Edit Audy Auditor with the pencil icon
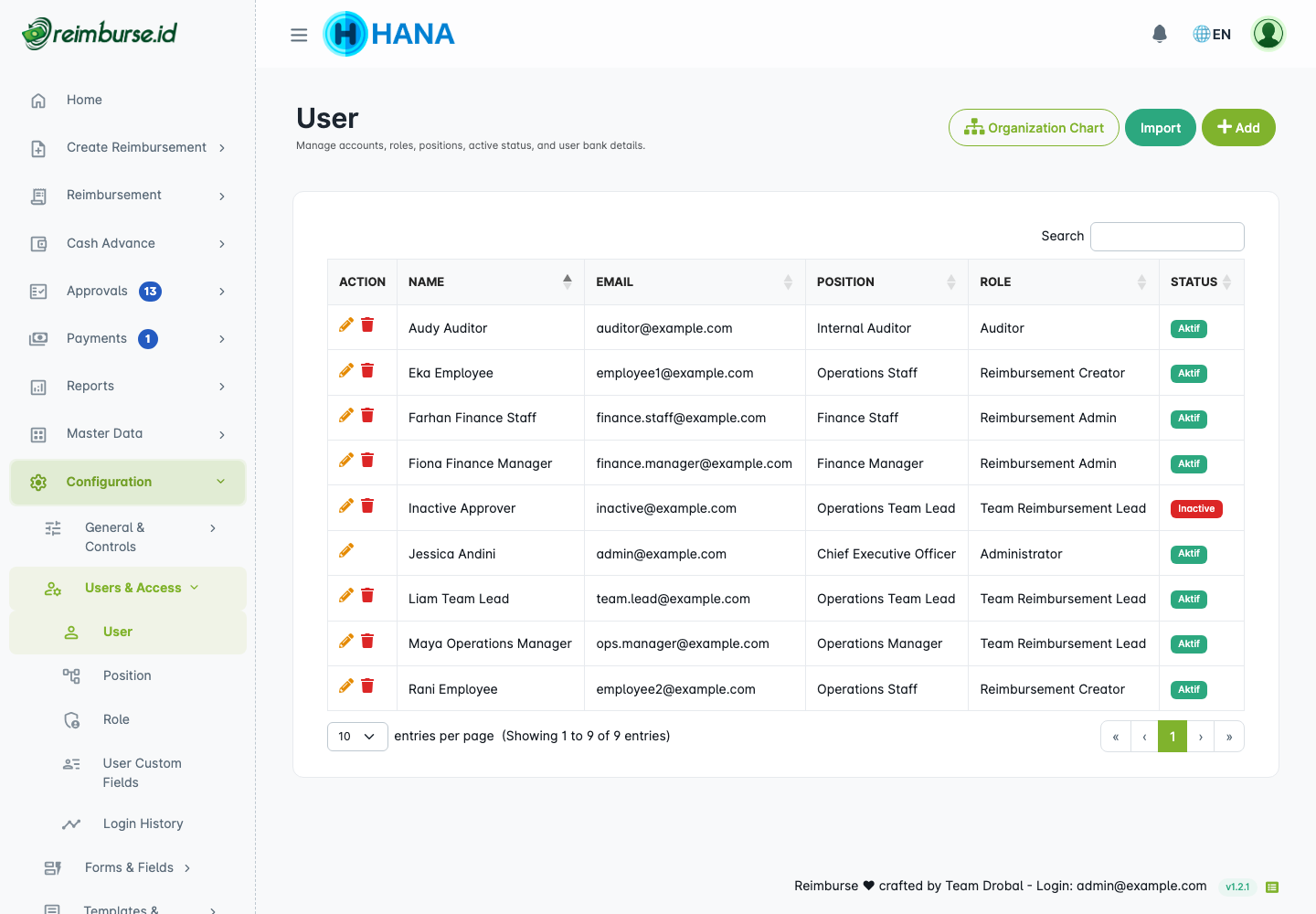Viewport: 1316px width, 914px height. point(346,324)
